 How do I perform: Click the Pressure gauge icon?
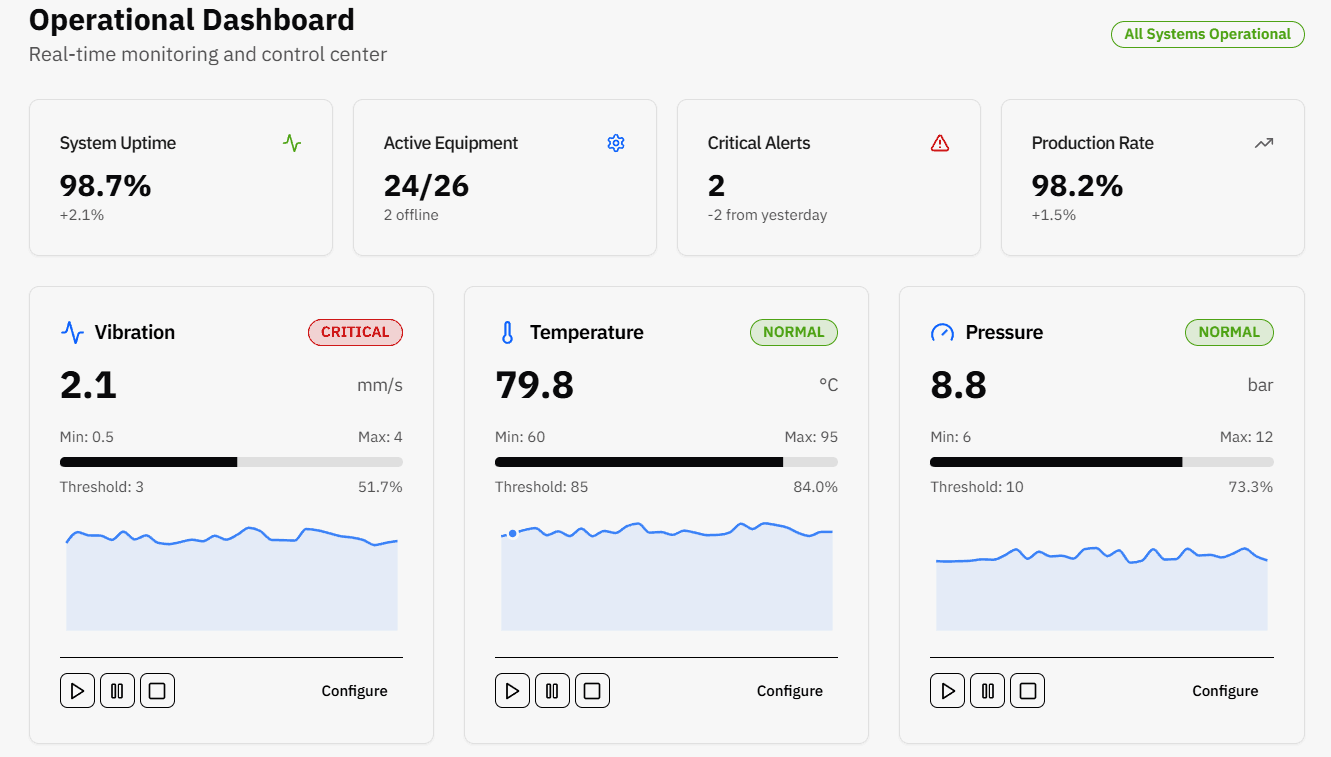(x=942, y=333)
